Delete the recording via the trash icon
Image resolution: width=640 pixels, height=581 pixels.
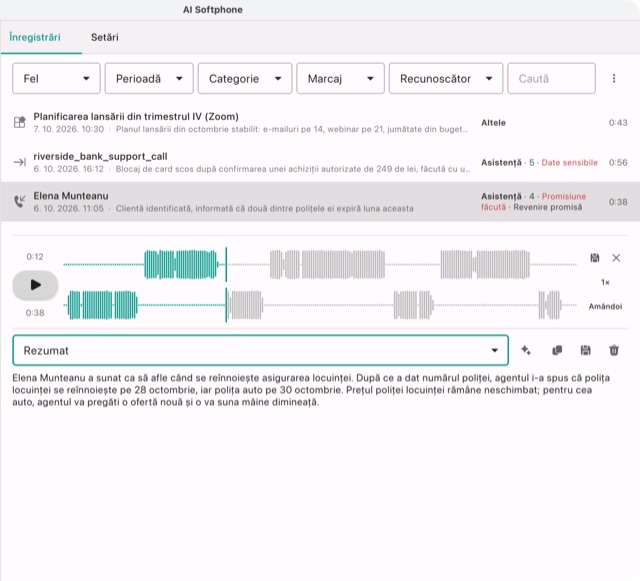click(x=614, y=350)
